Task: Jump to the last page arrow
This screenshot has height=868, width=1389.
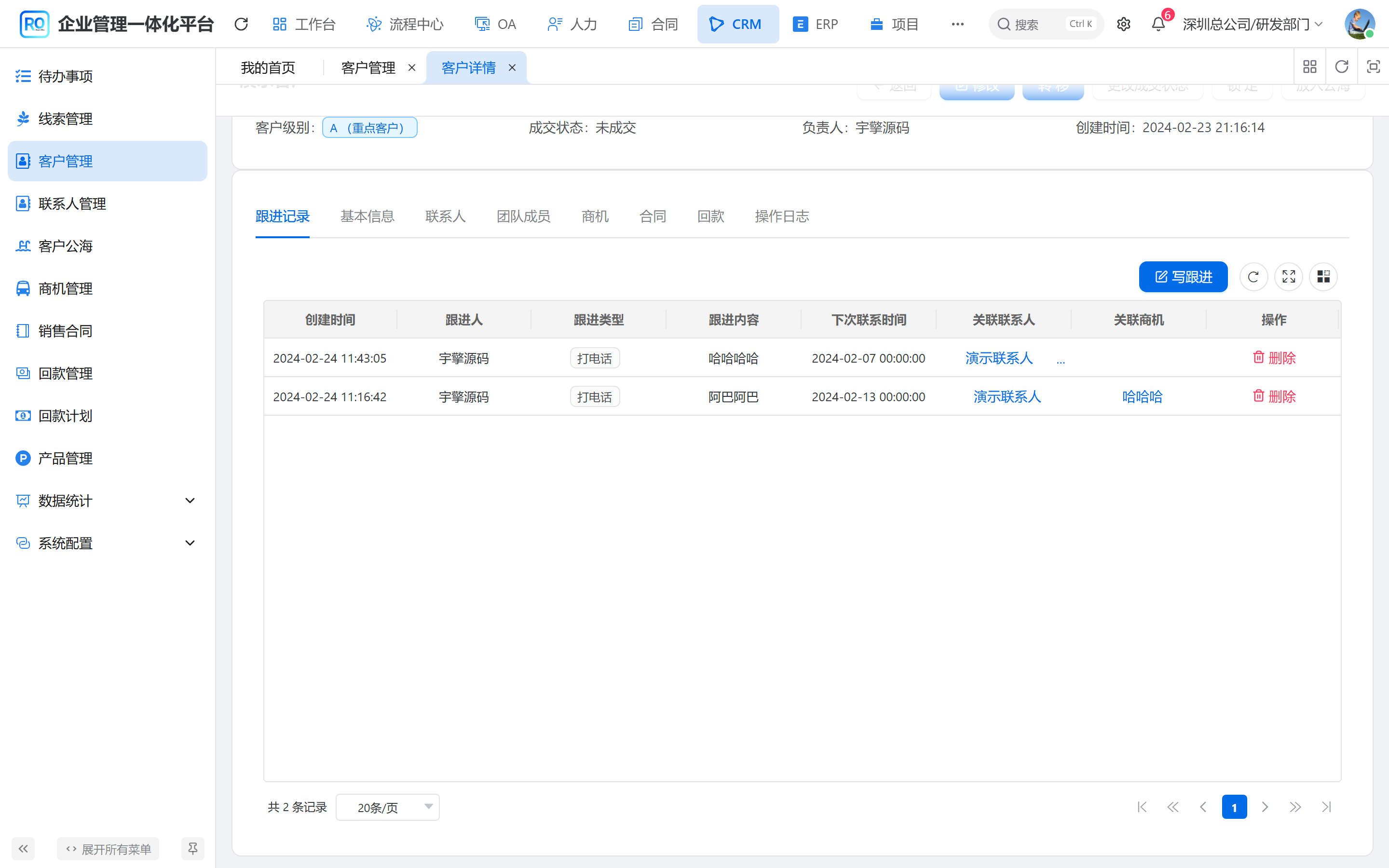Action: click(1326, 807)
